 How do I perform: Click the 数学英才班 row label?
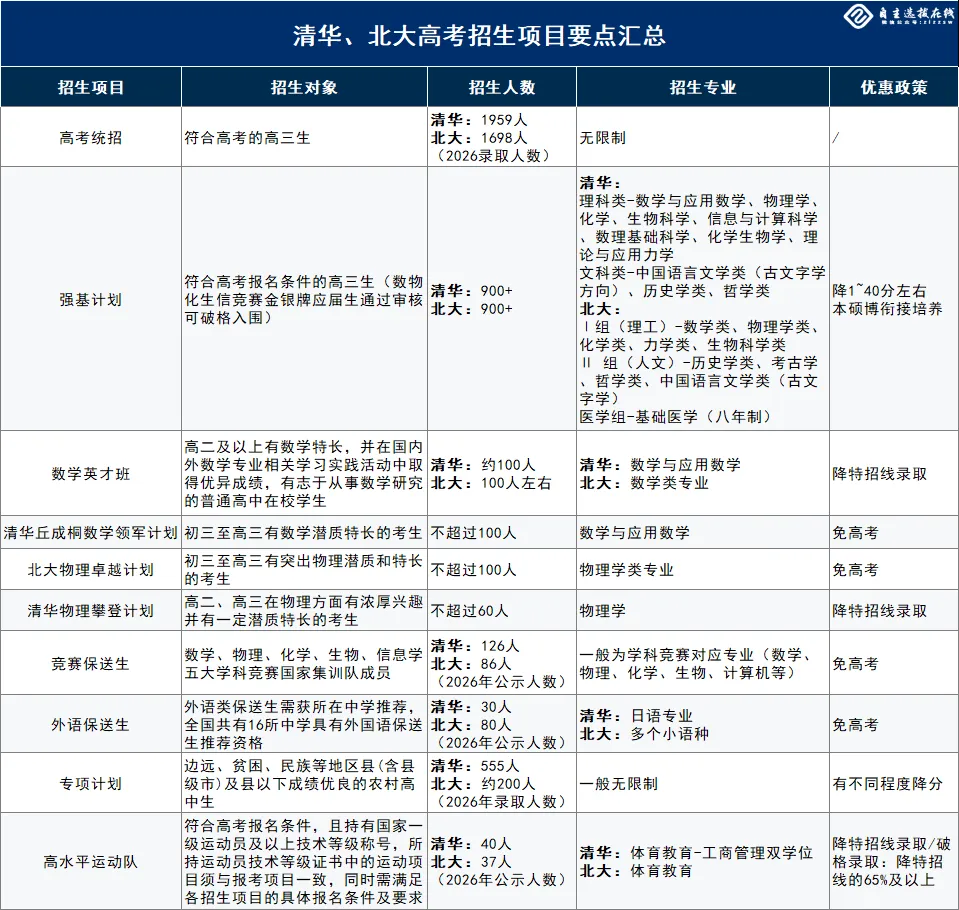[91, 473]
